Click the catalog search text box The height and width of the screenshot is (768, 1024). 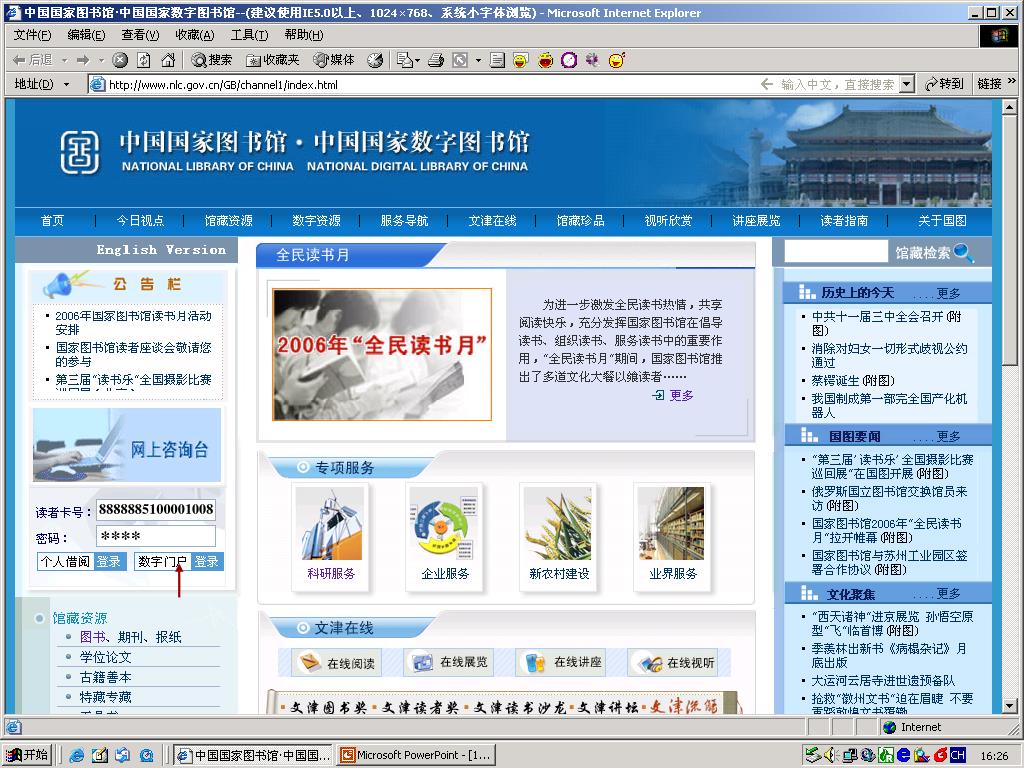tap(836, 251)
